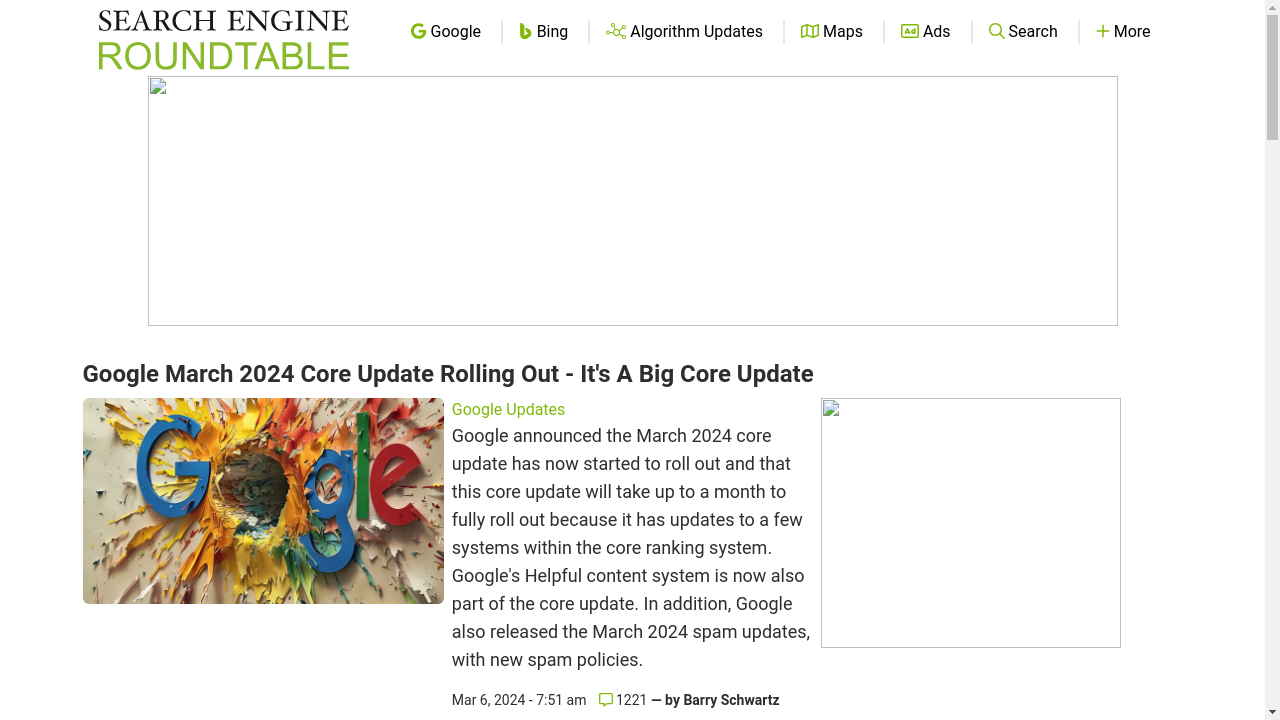Open the March 2024 Core Update headline

[x=448, y=374]
